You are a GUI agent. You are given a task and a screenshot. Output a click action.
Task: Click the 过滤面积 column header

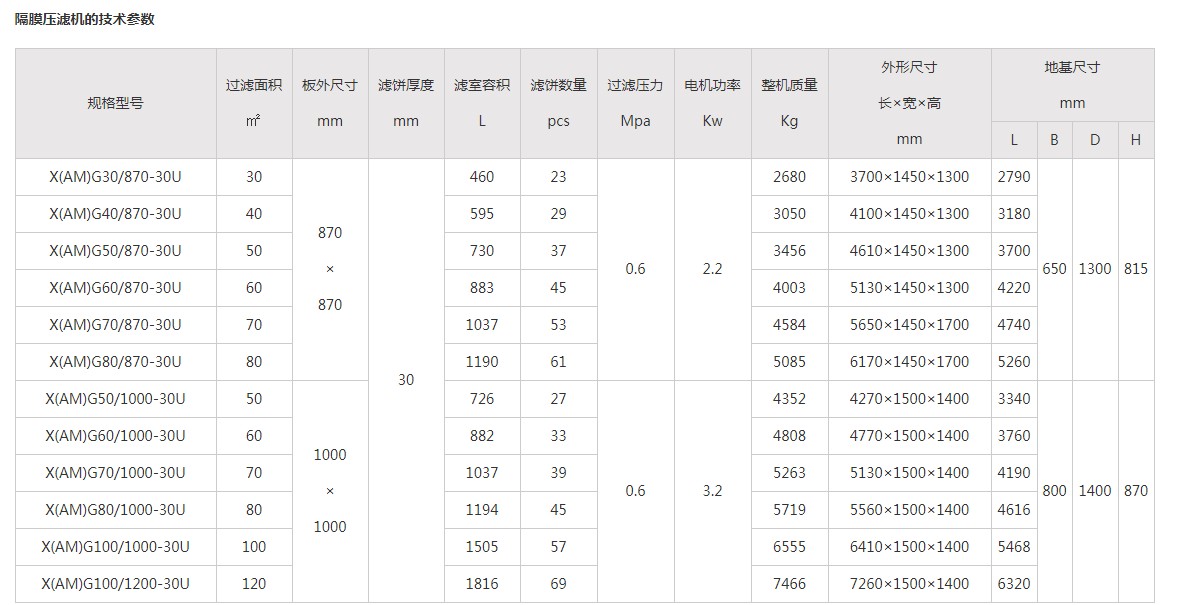click(x=253, y=103)
